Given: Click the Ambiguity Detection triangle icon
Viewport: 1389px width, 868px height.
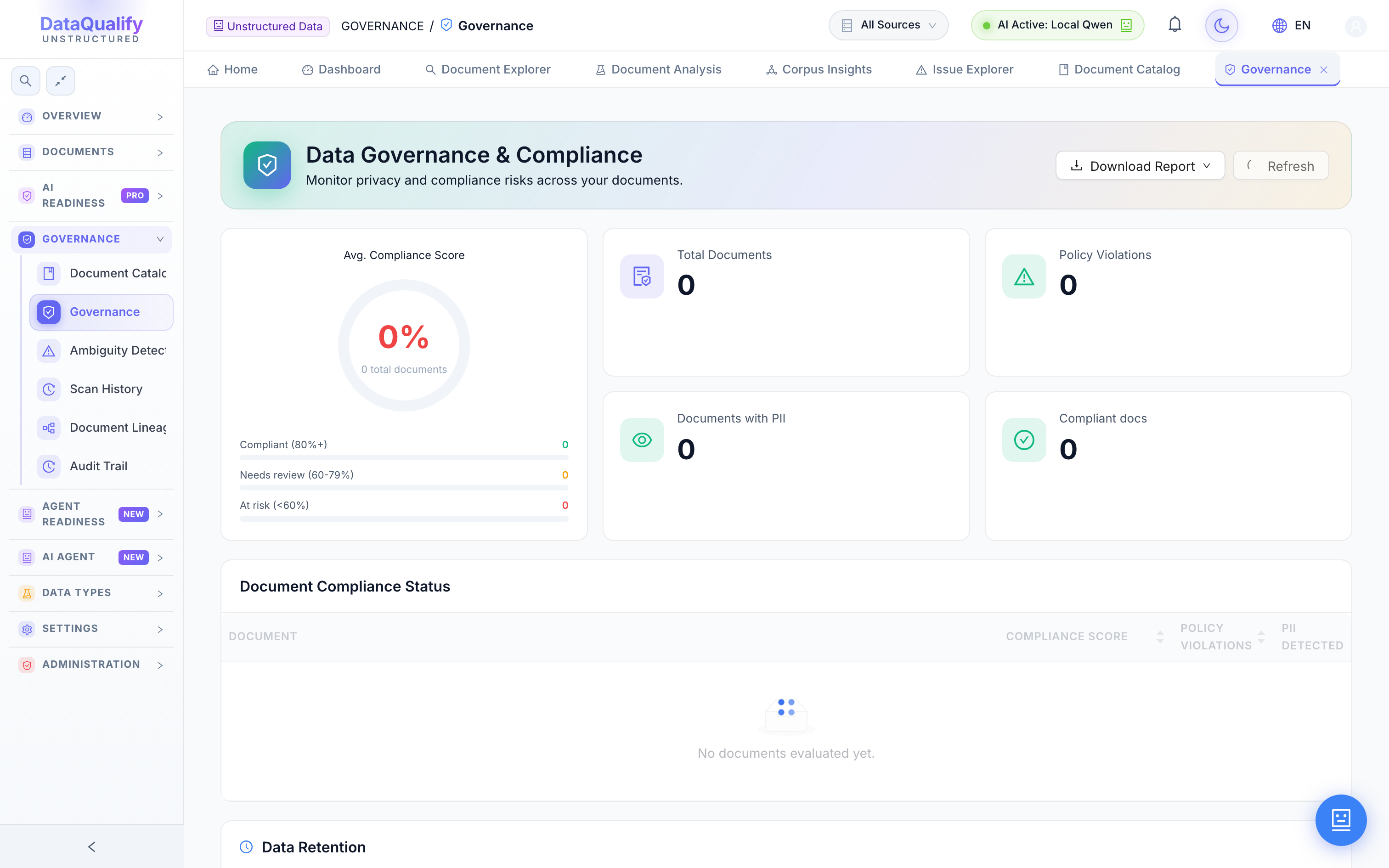Looking at the screenshot, I should pos(49,350).
